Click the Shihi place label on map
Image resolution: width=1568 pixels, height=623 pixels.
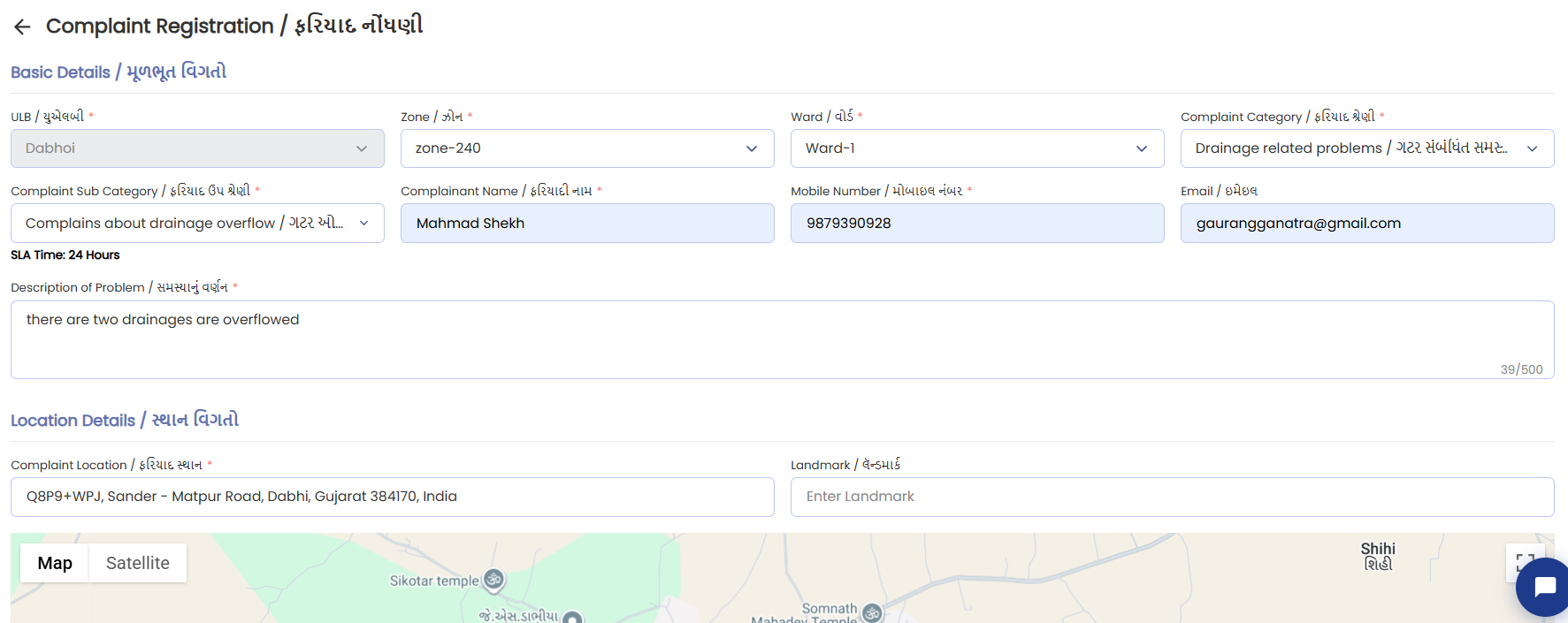1378,556
